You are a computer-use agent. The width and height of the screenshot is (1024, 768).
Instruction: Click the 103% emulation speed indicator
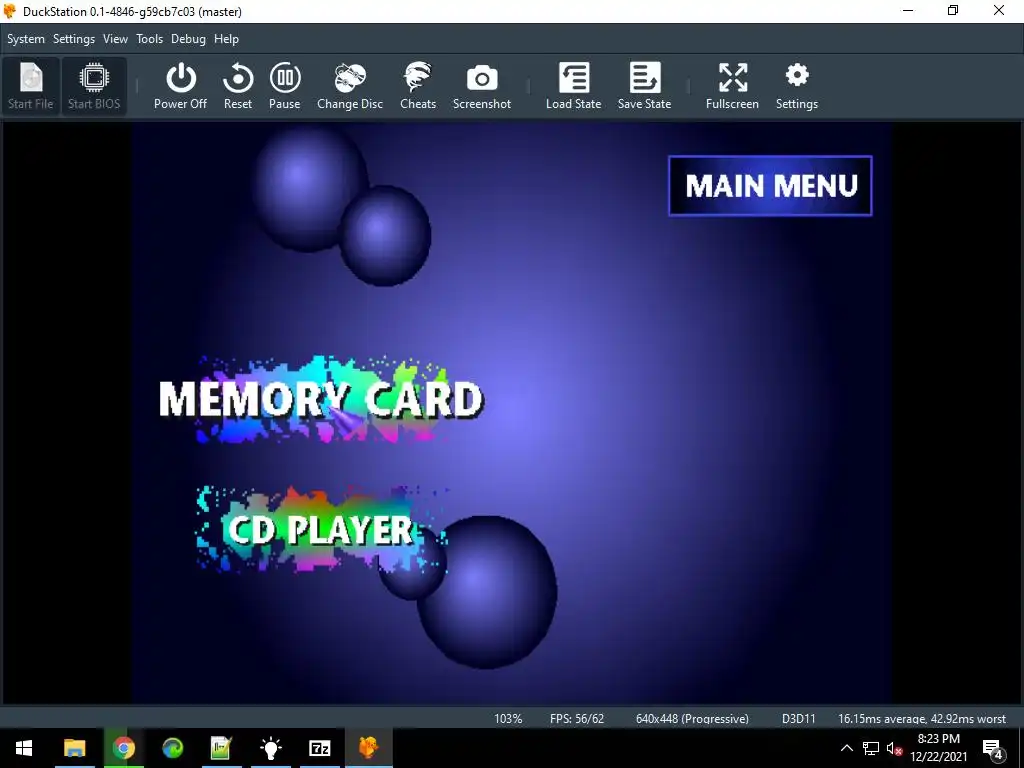pyautogui.click(x=508, y=718)
